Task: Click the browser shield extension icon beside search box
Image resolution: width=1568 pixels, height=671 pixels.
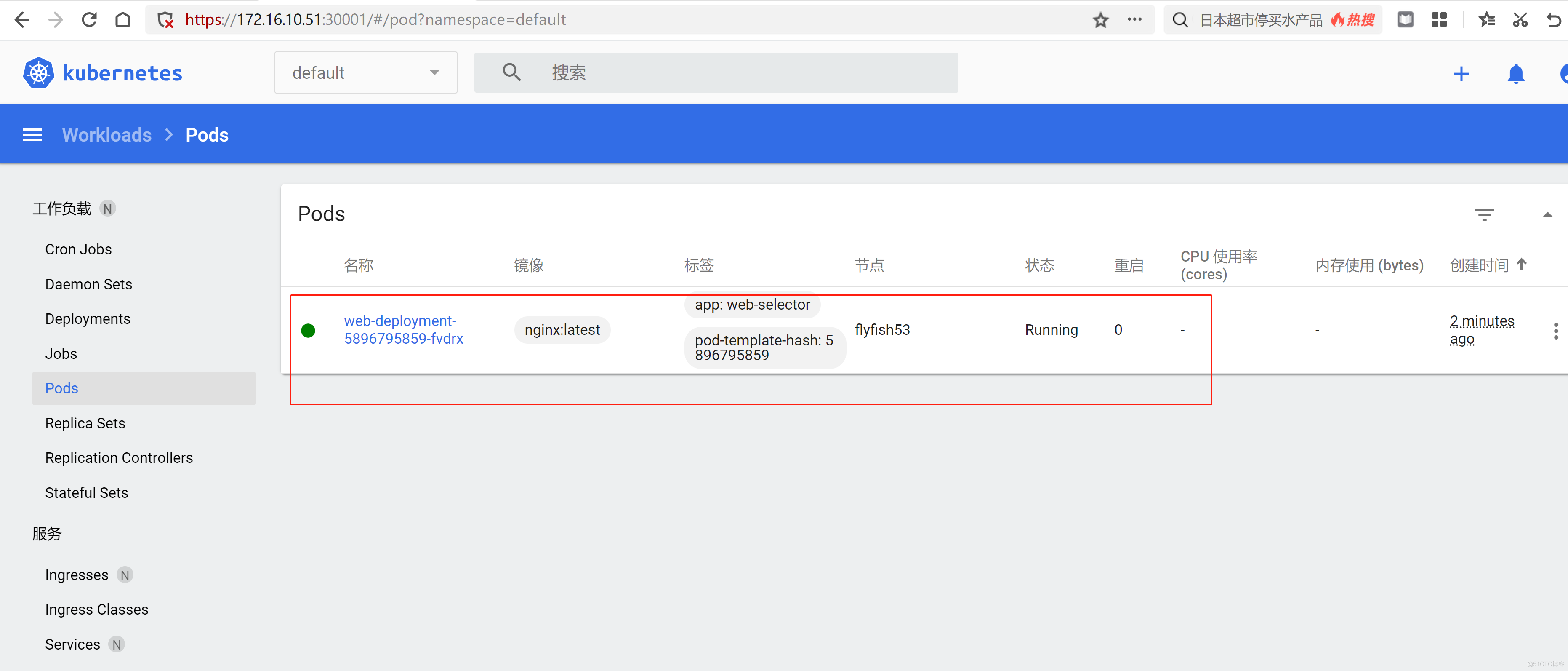Action: [x=1406, y=20]
